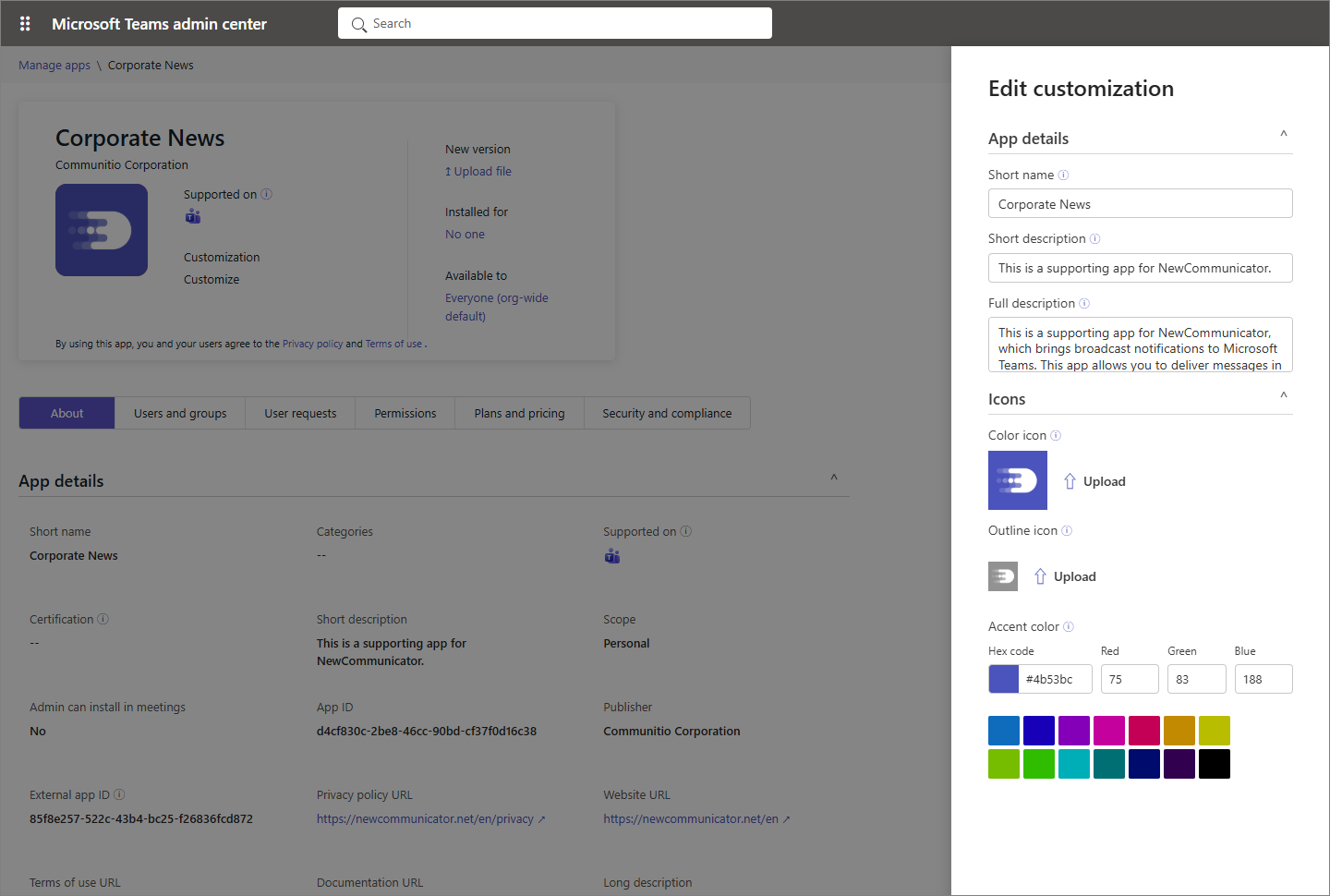Click the search magnifier icon

click(x=359, y=25)
